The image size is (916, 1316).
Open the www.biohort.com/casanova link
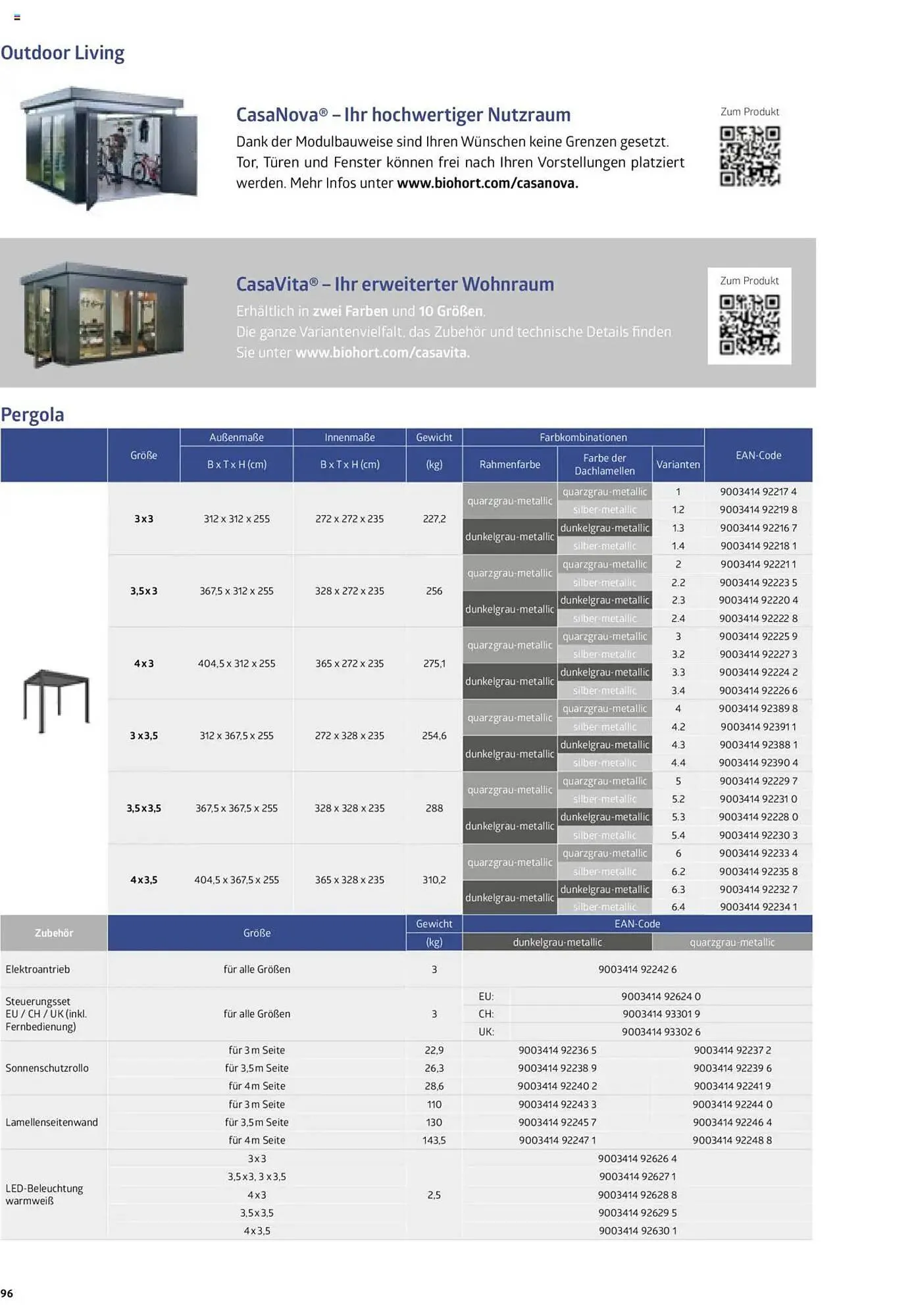click(x=487, y=184)
